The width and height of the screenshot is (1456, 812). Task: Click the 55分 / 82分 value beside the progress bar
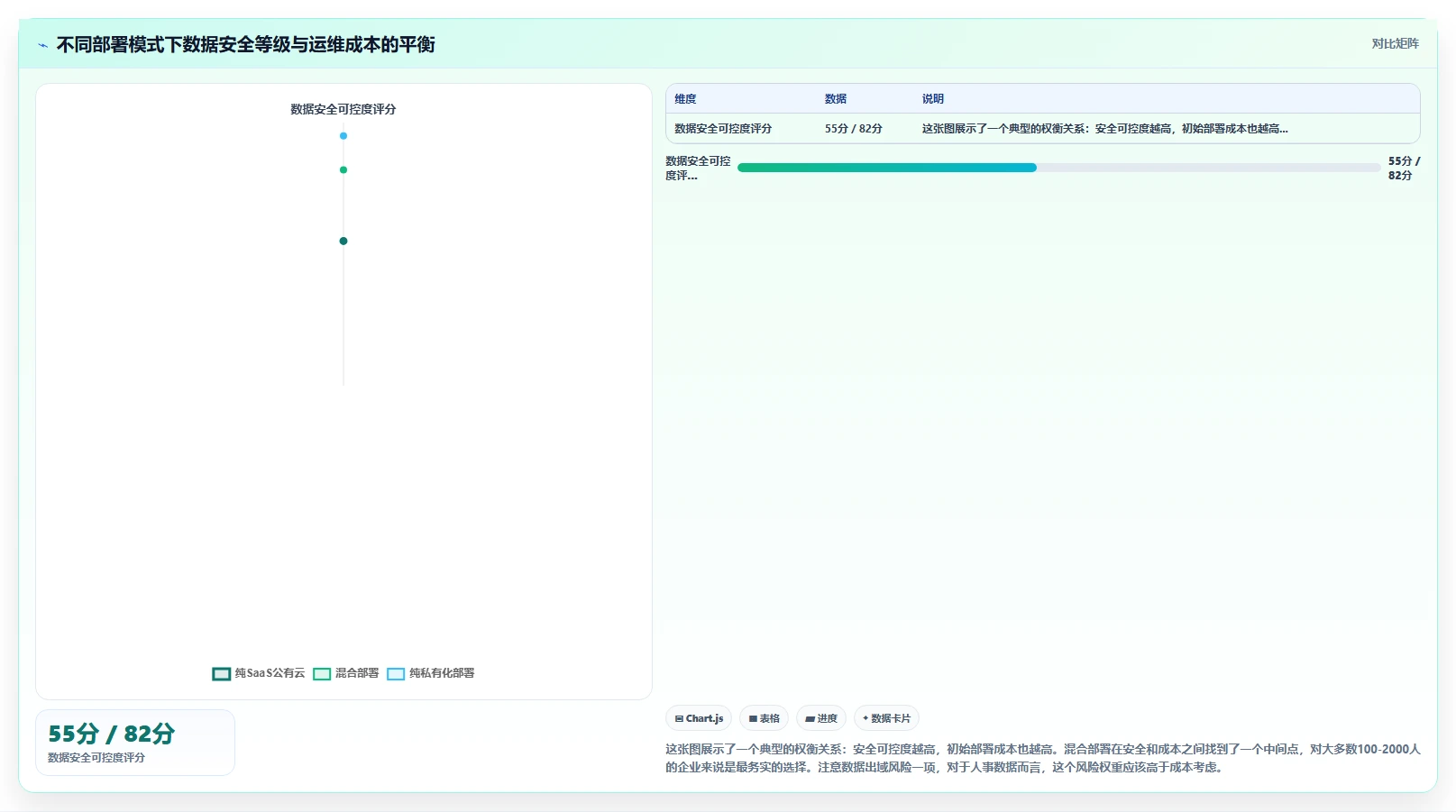click(x=1404, y=168)
